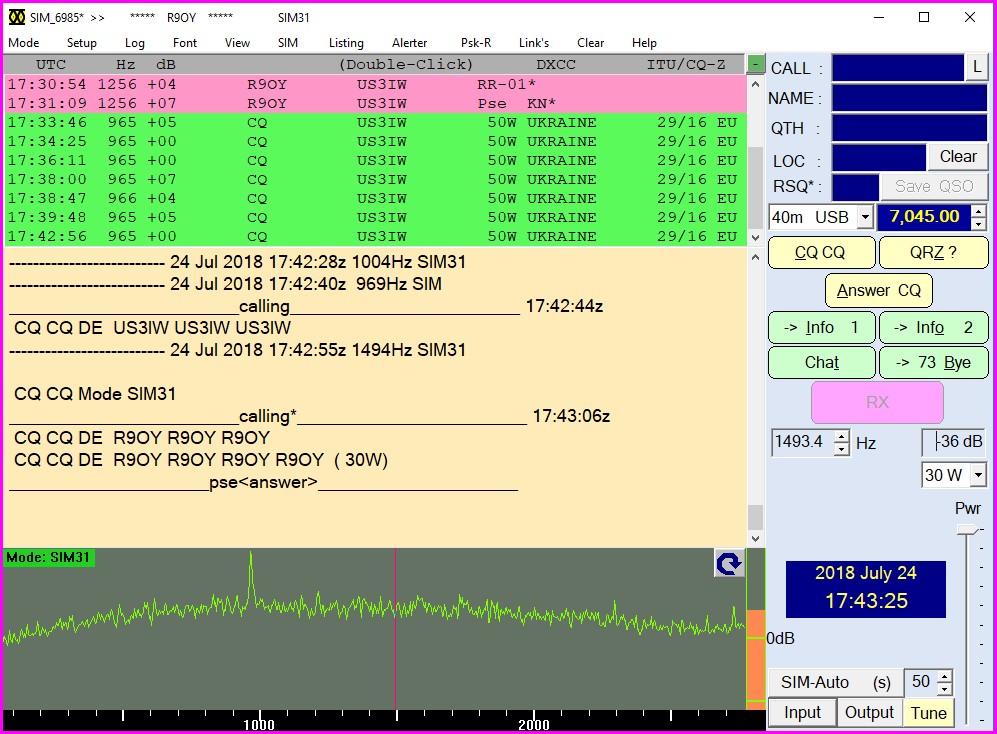Increase the Hz frequency spinner value
This screenshot has height=734, width=997.
tap(841, 436)
